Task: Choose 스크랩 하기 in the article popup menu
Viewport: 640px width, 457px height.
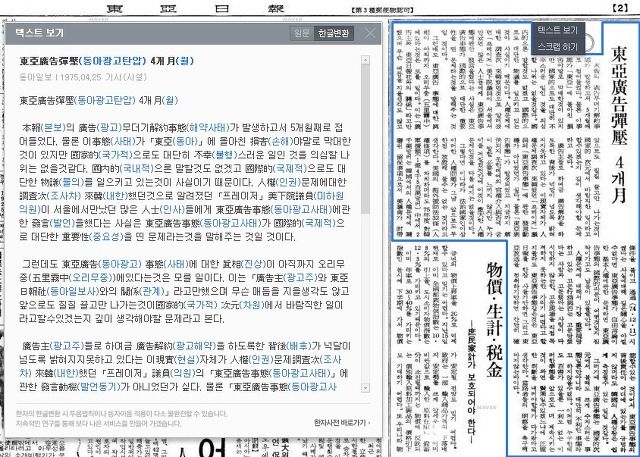Action: coord(558,46)
